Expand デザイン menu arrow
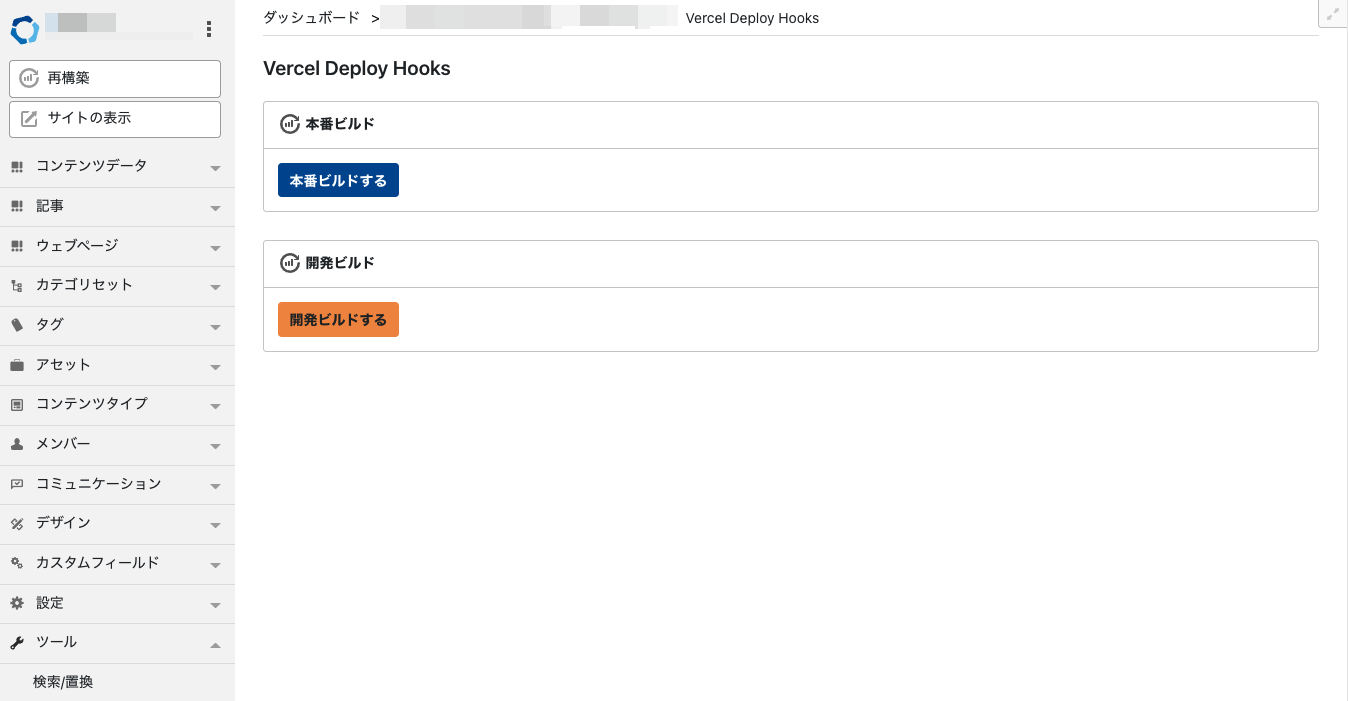Image resolution: width=1348 pixels, height=701 pixels. point(216,525)
